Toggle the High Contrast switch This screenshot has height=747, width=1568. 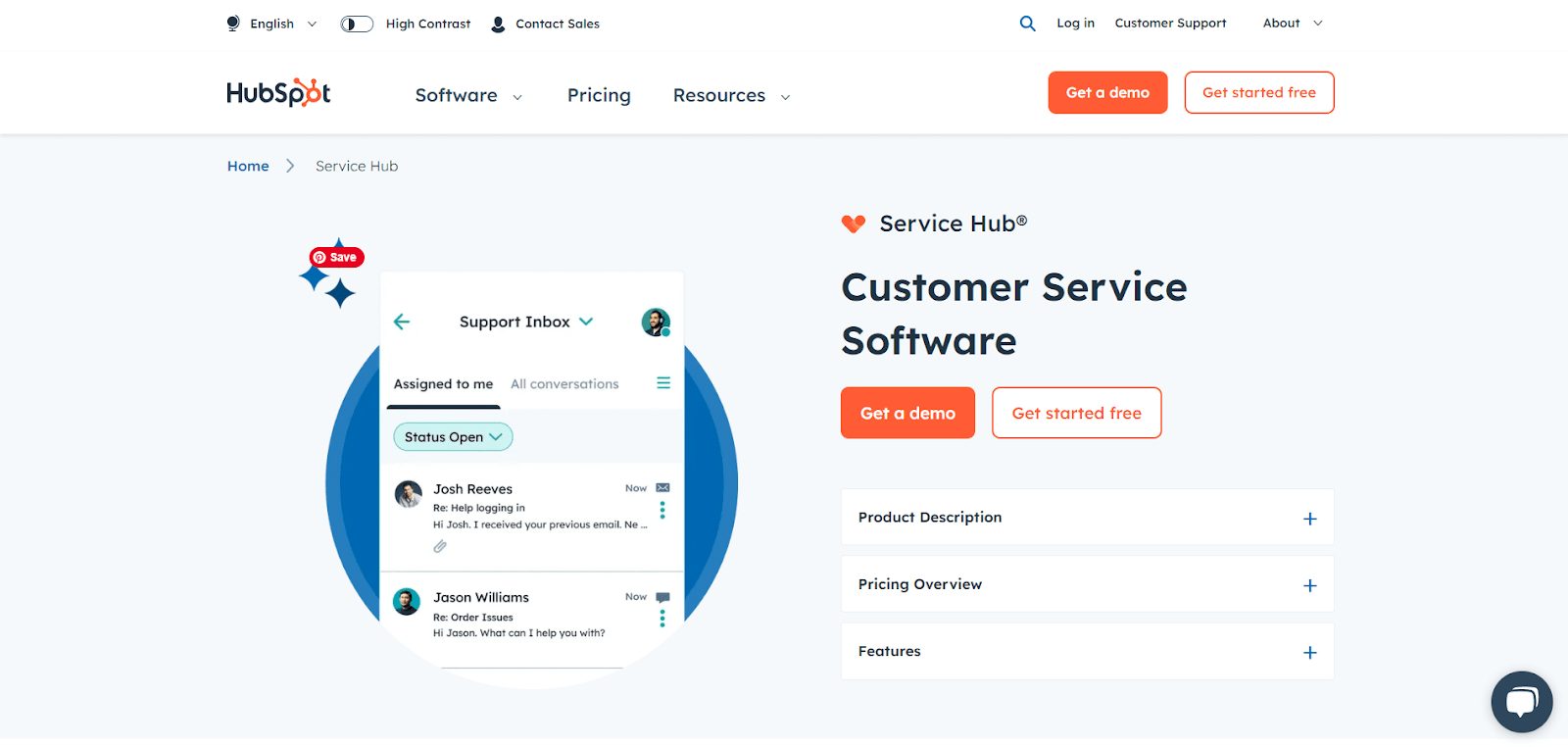click(357, 24)
